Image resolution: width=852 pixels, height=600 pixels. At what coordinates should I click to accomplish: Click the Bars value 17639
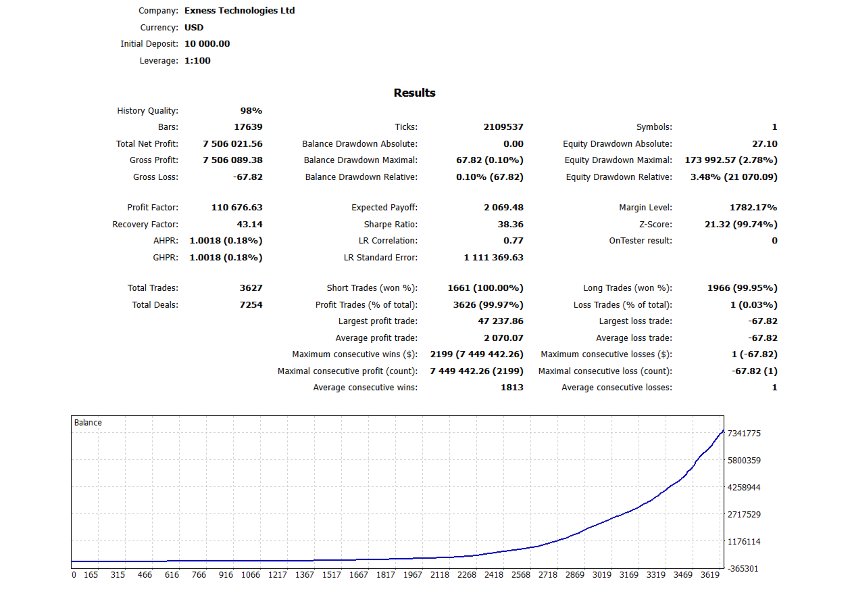(x=248, y=127)
